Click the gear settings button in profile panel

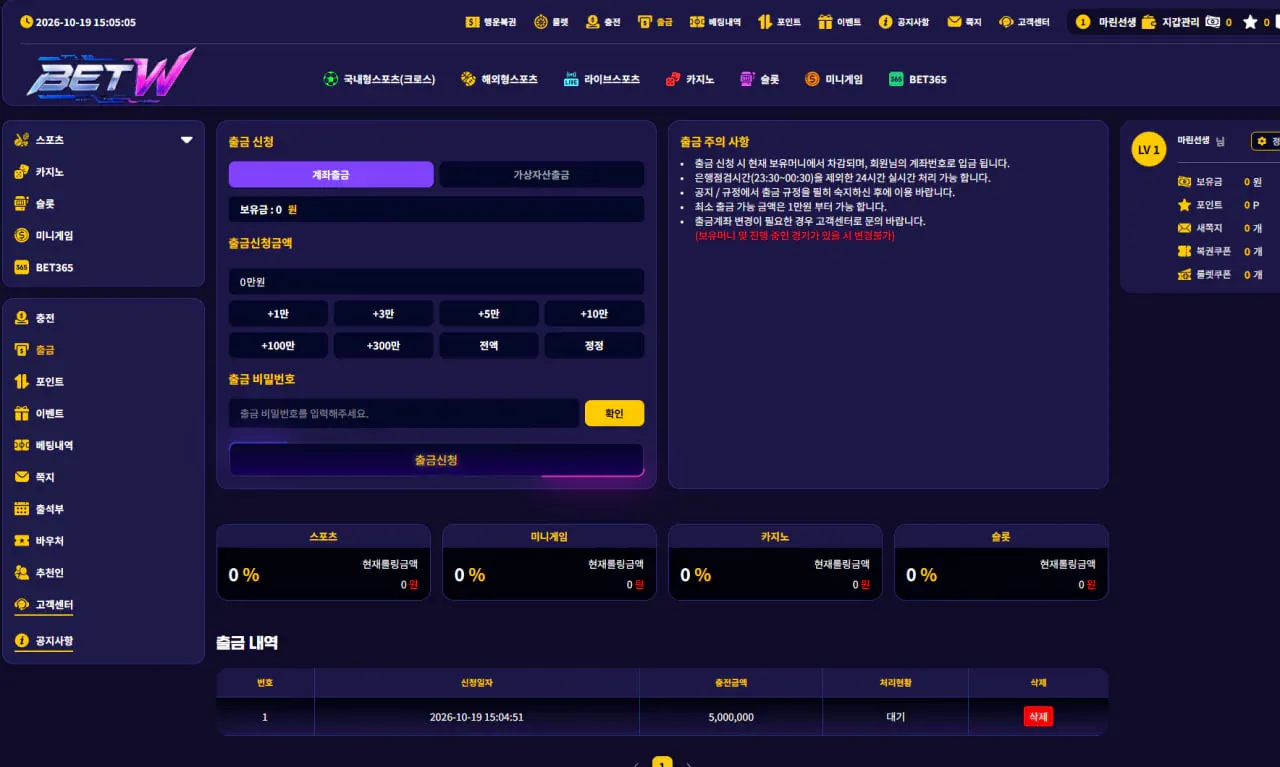coord(1266,142)
